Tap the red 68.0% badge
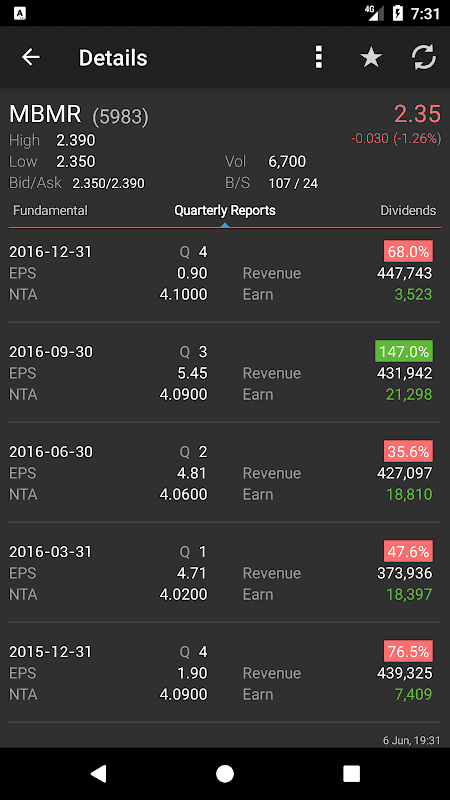Screen dimensions: 450x800 [408, 252]
